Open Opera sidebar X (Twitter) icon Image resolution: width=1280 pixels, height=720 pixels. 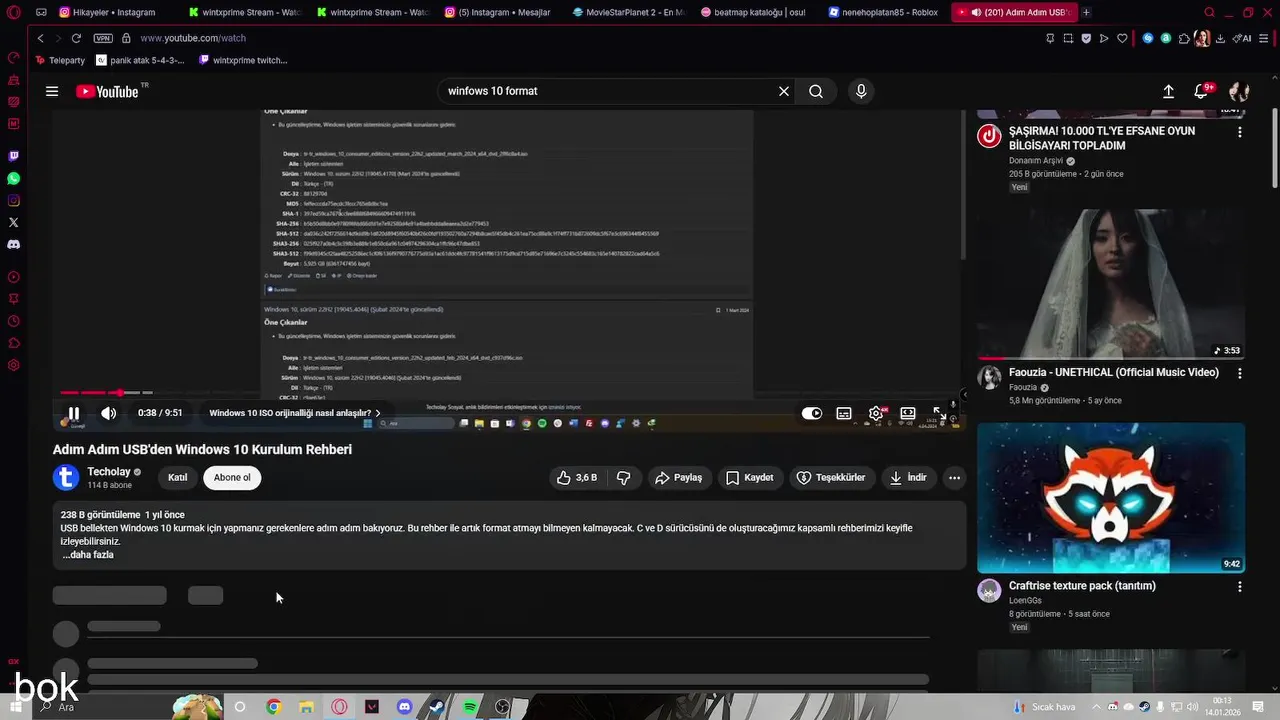(13, 222)
